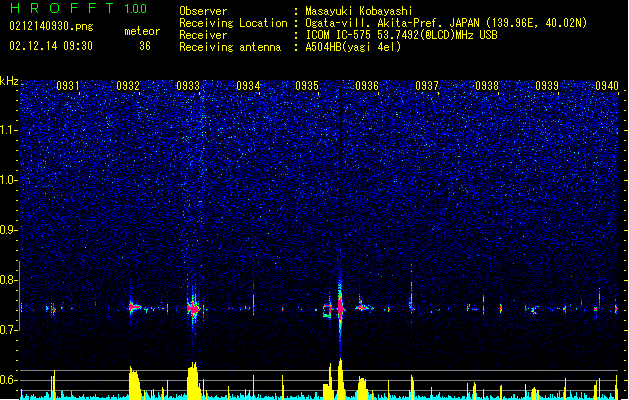Select the filename 0212140930.png
Screen dimensions: 629x400
tap(51, 26)
